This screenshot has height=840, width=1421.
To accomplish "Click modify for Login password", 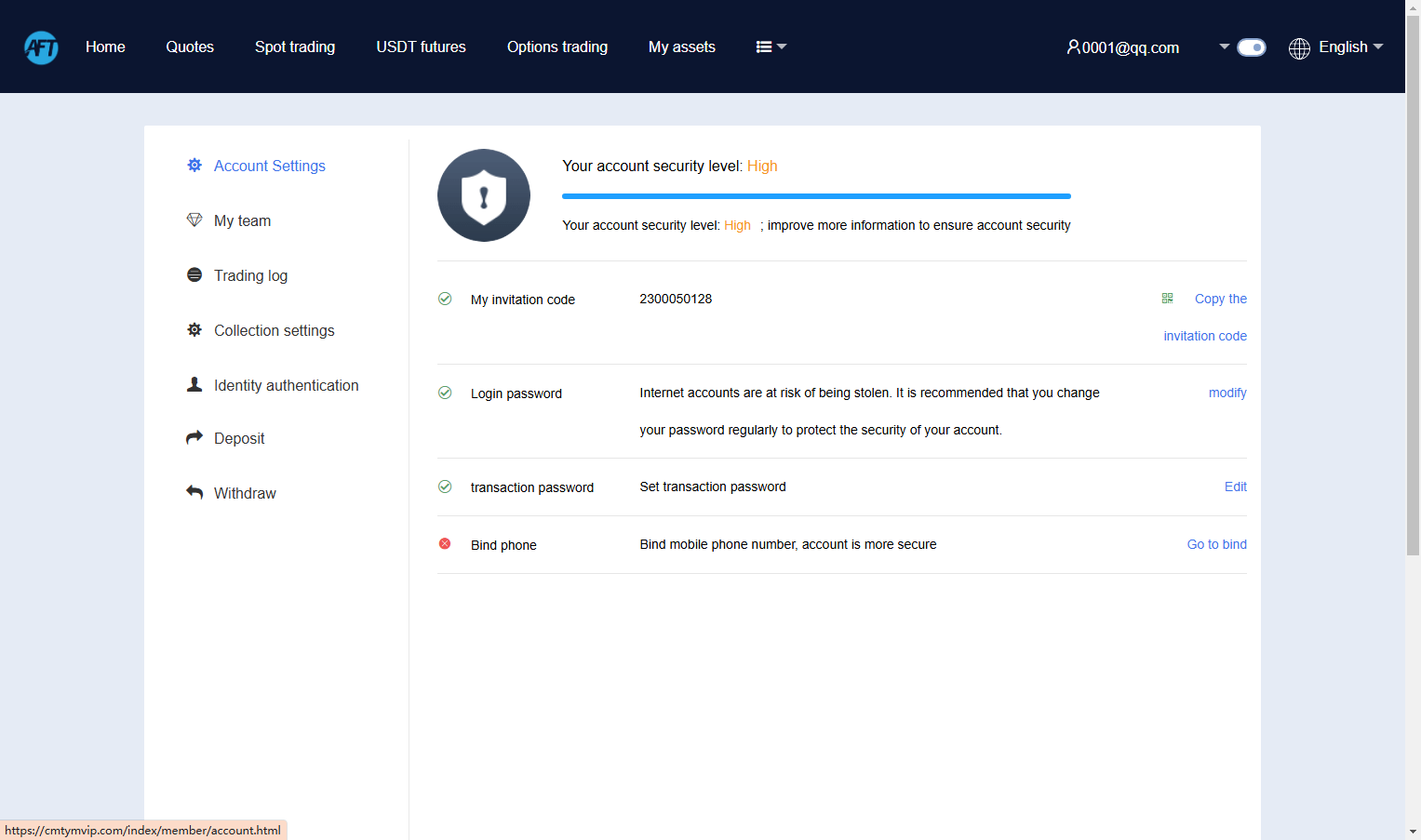I will point(1227,393).
